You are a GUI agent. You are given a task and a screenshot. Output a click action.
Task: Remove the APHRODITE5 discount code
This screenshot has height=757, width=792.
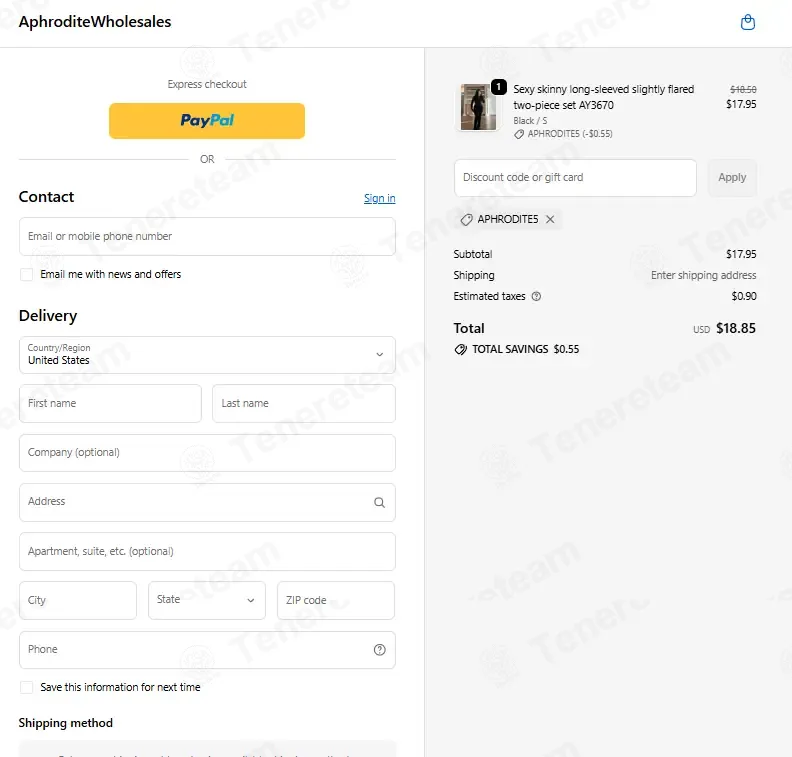pyautogui.click(x=550, y=219)
